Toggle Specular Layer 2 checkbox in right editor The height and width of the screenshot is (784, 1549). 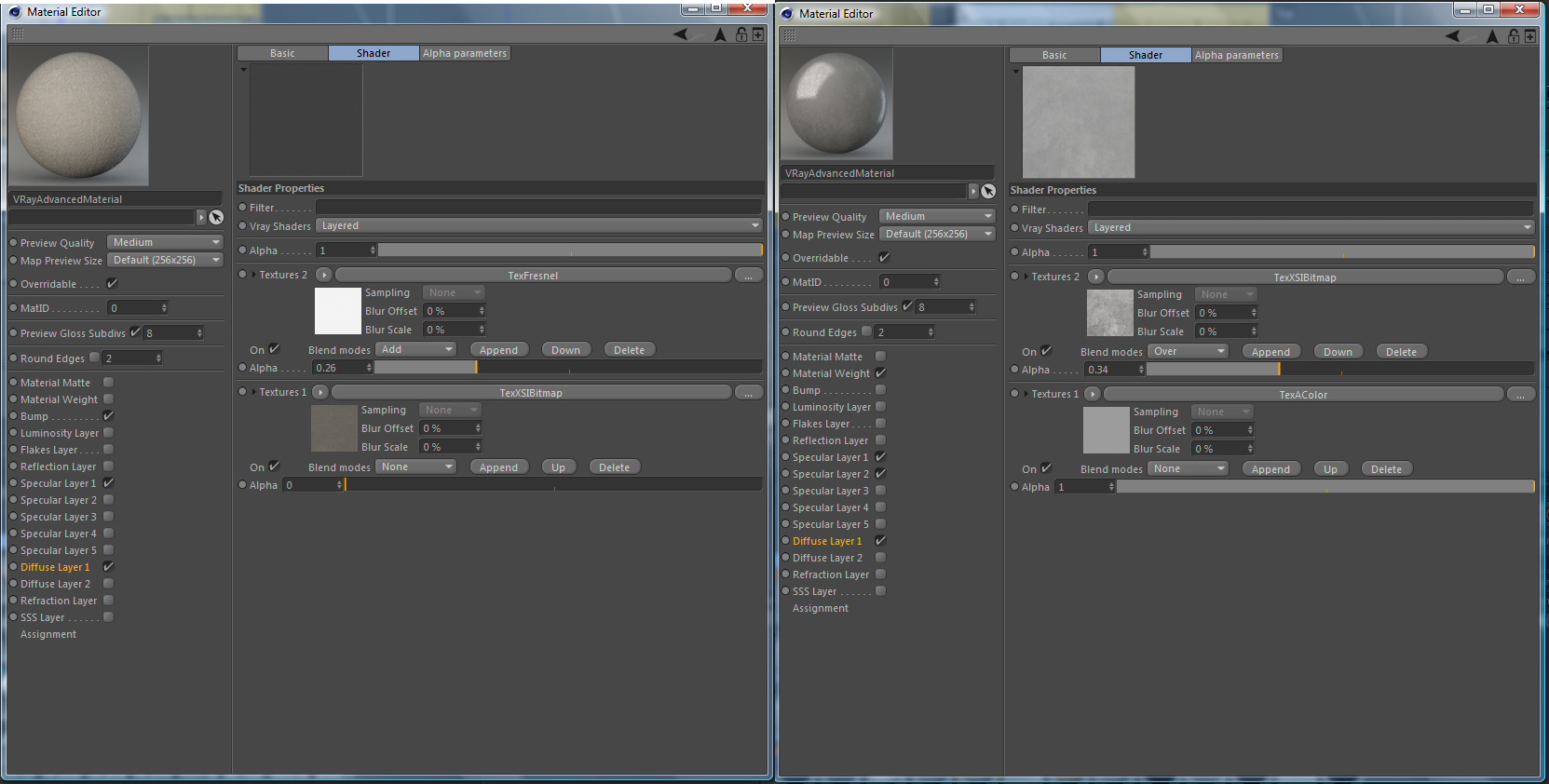[x=880, y=473]
